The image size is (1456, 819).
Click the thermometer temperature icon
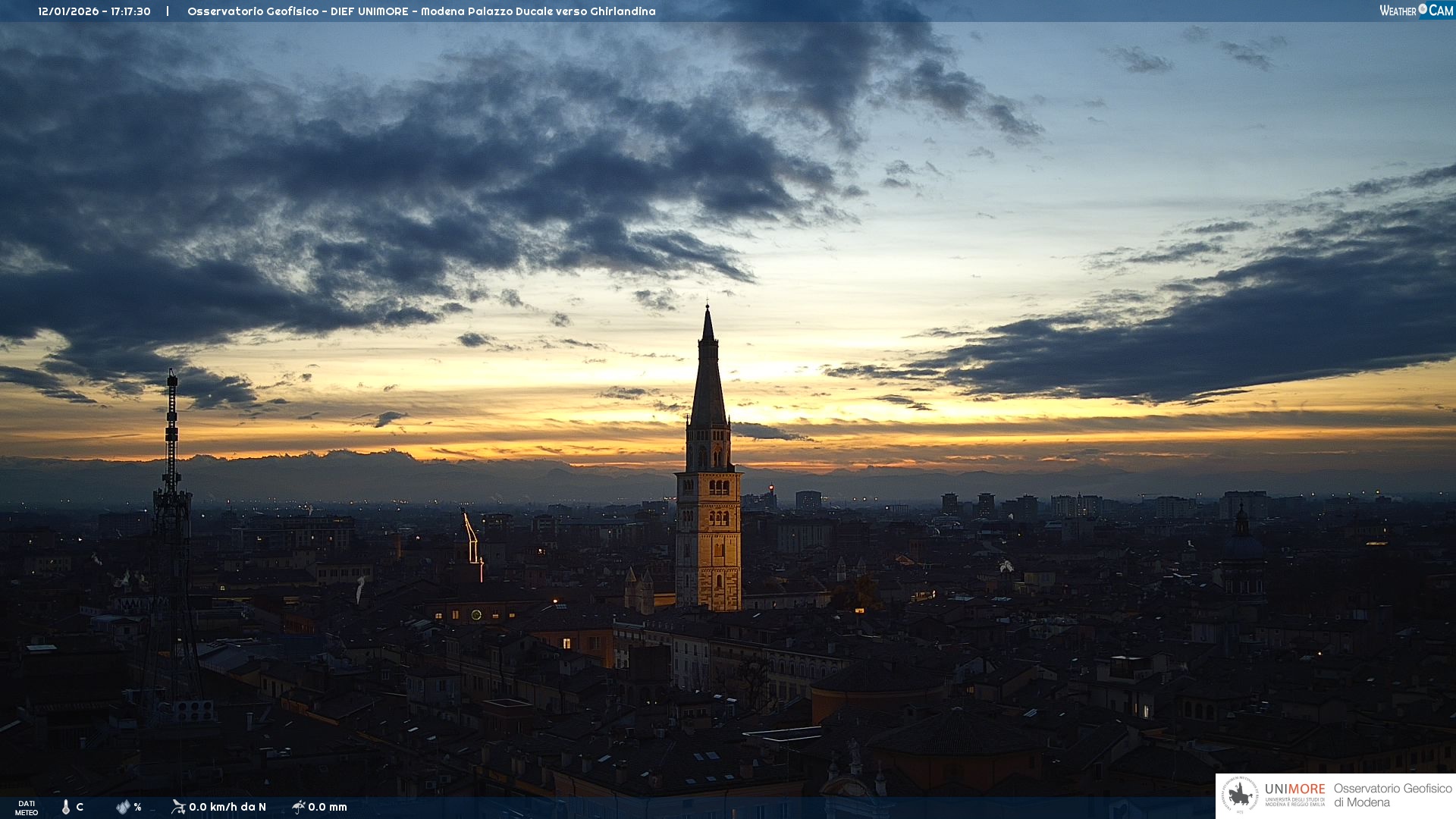coord(65,807)
